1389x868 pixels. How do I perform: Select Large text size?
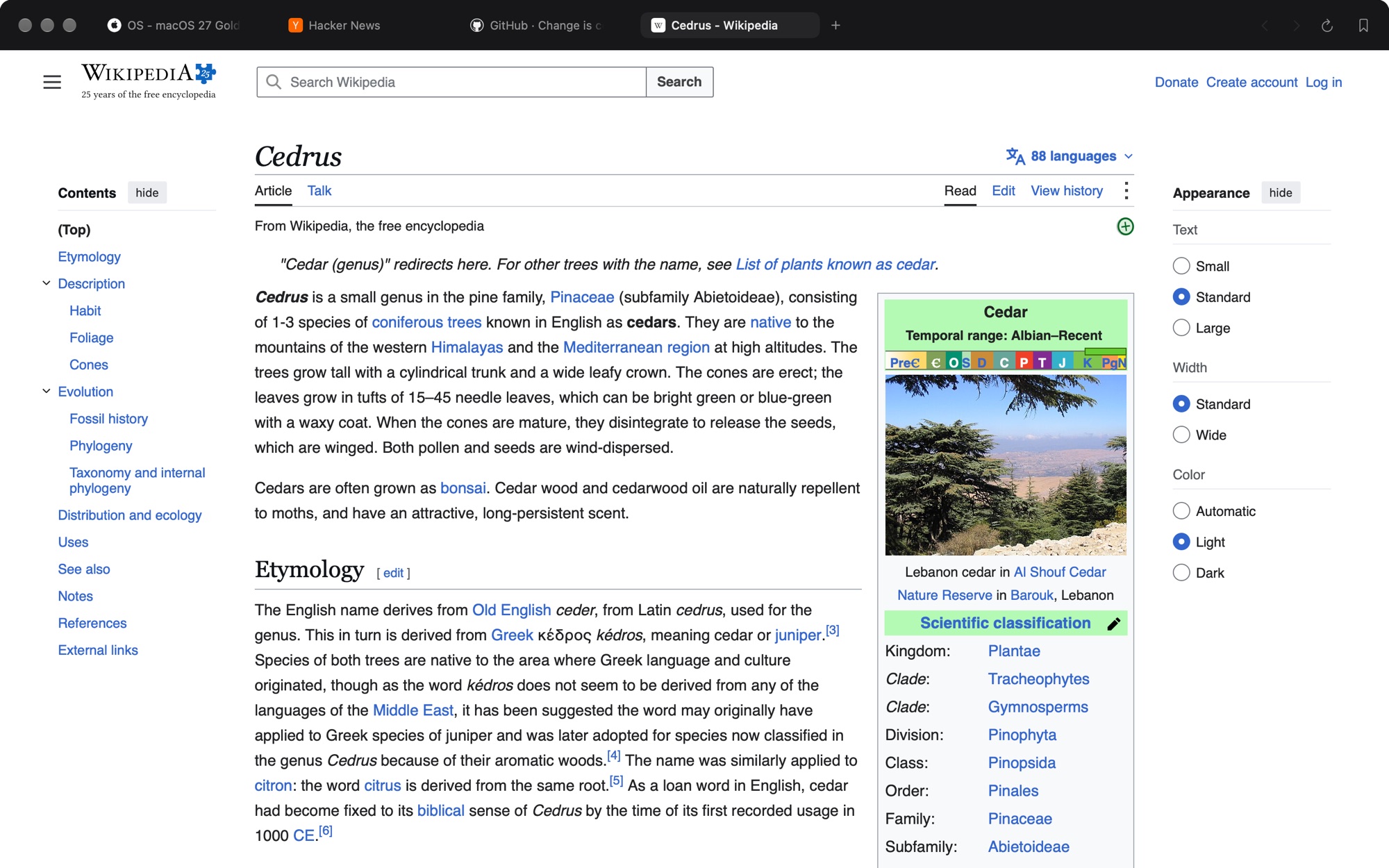[1181, 328]
